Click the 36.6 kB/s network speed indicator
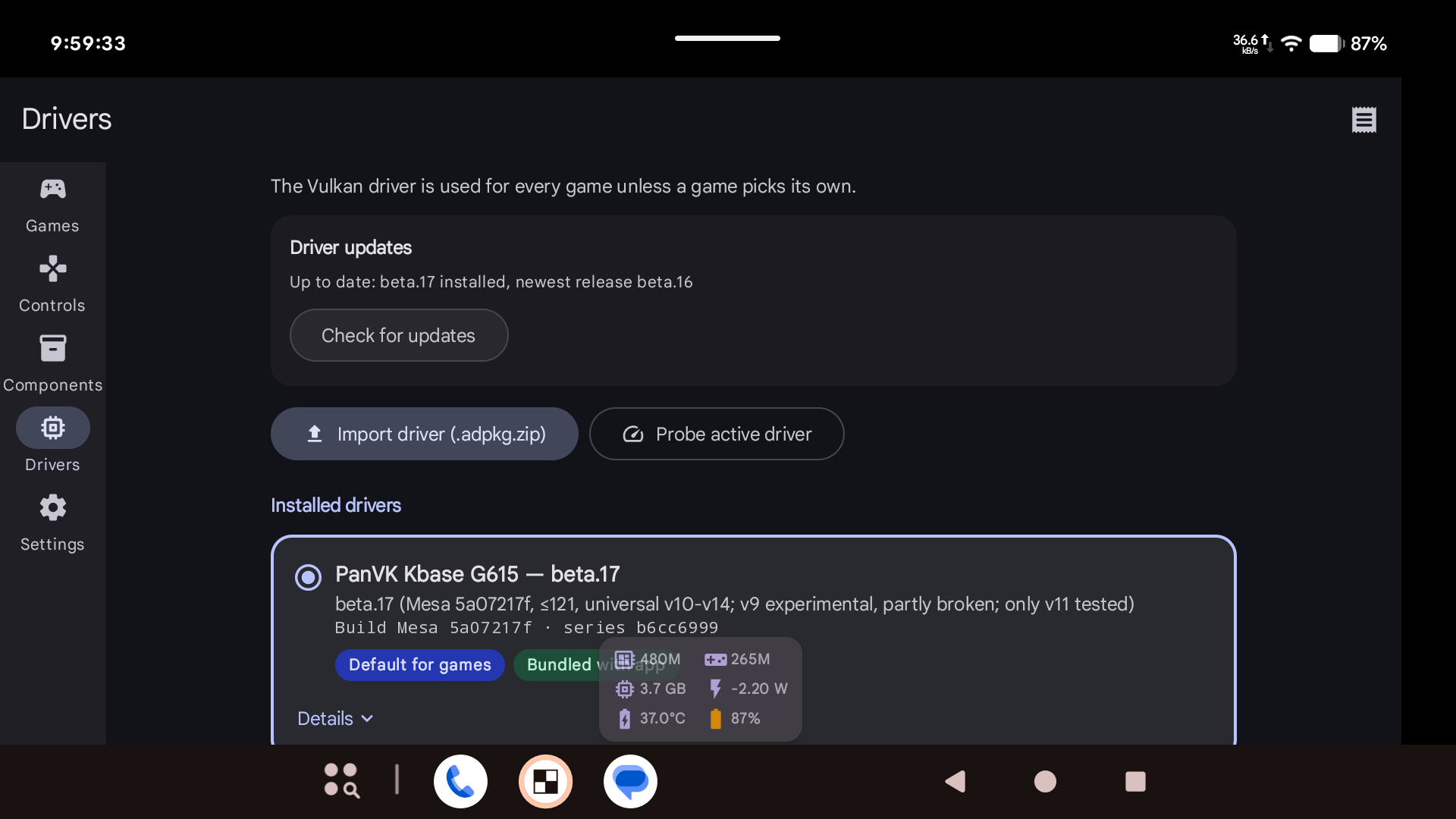The width and height of the screenshot is (1456, 819). pos(1251,44)
